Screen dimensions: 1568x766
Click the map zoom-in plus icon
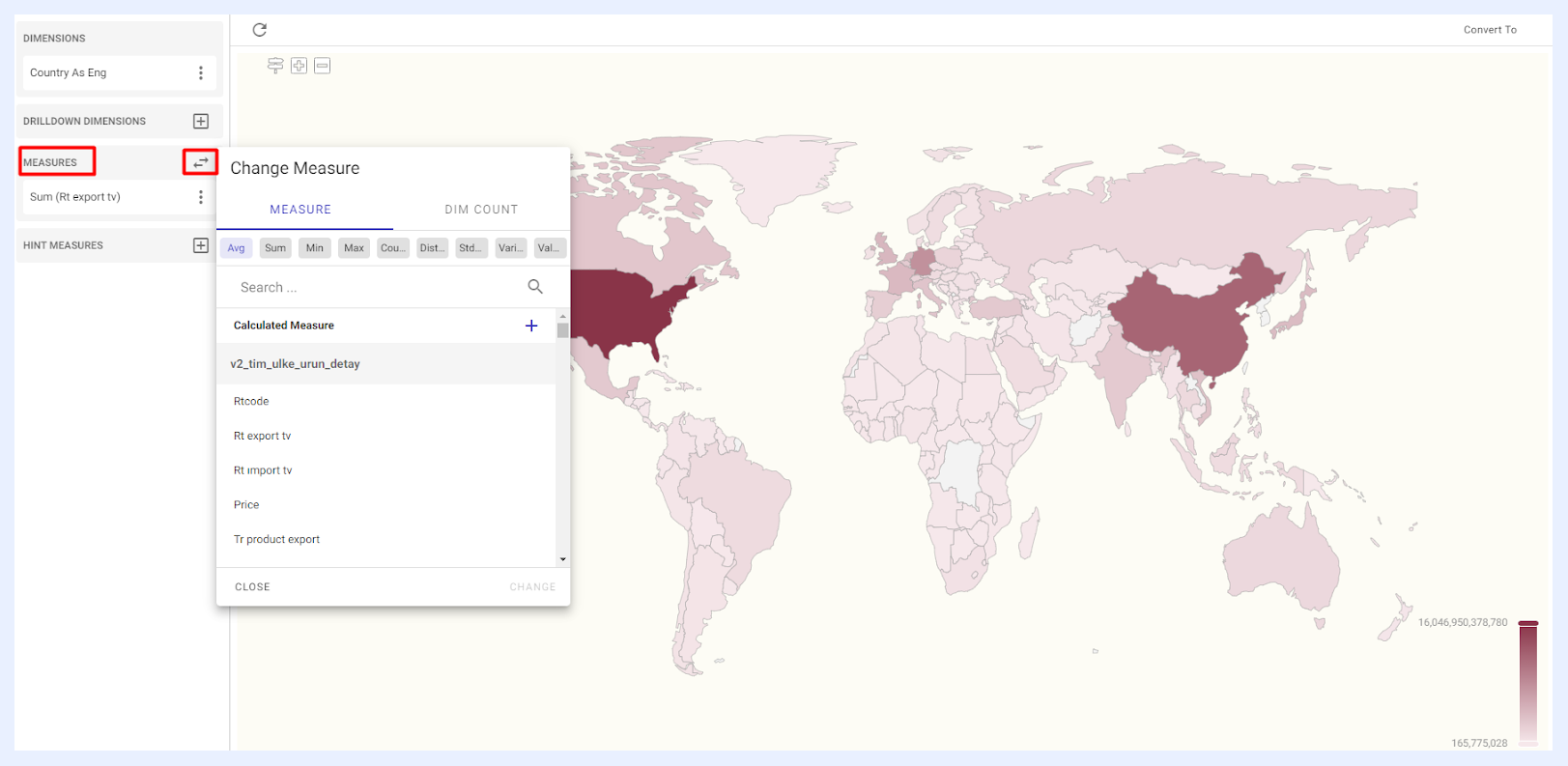pos(299,66)
